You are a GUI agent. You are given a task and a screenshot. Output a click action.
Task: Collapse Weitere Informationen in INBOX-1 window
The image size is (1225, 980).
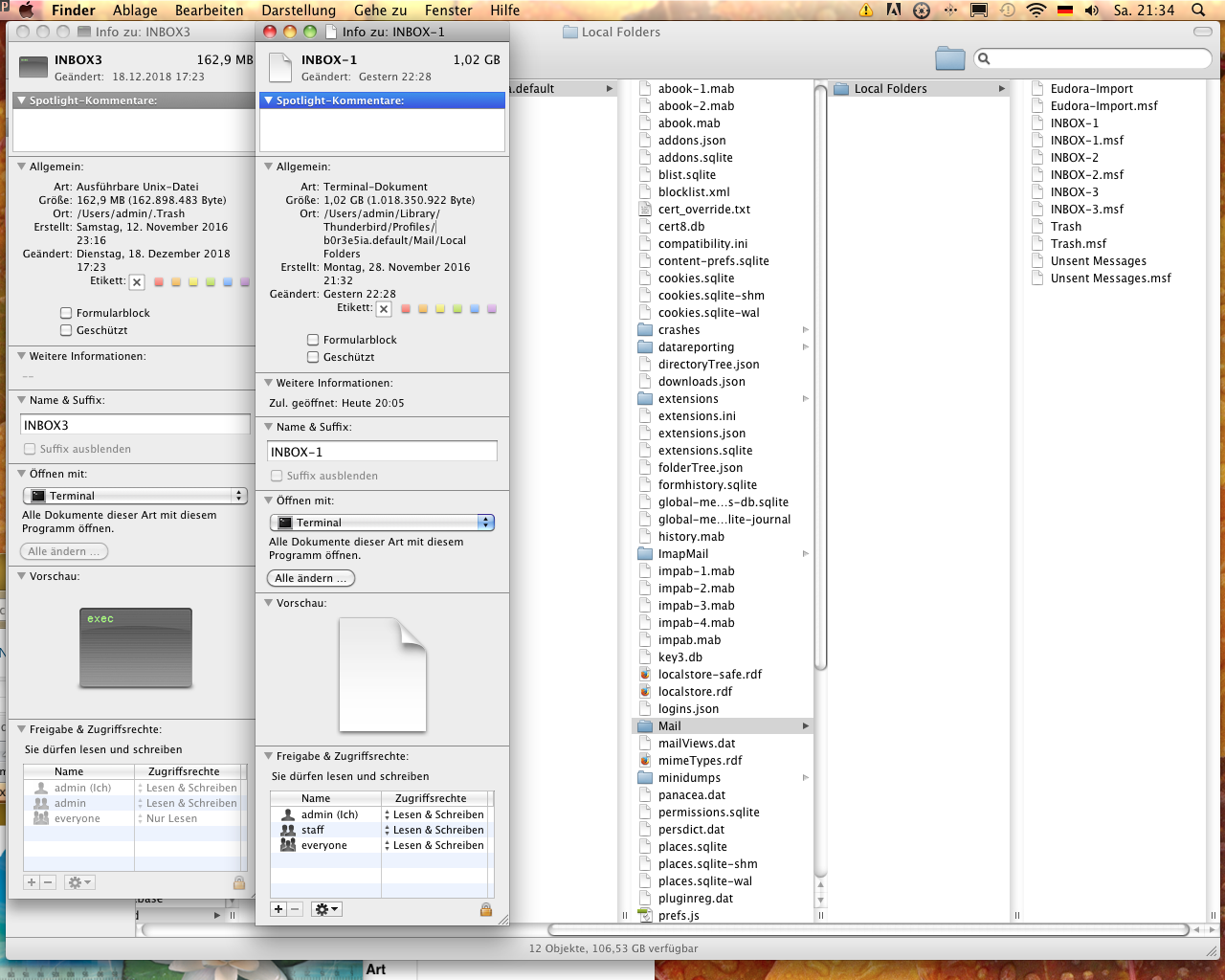tap(269, 383)
